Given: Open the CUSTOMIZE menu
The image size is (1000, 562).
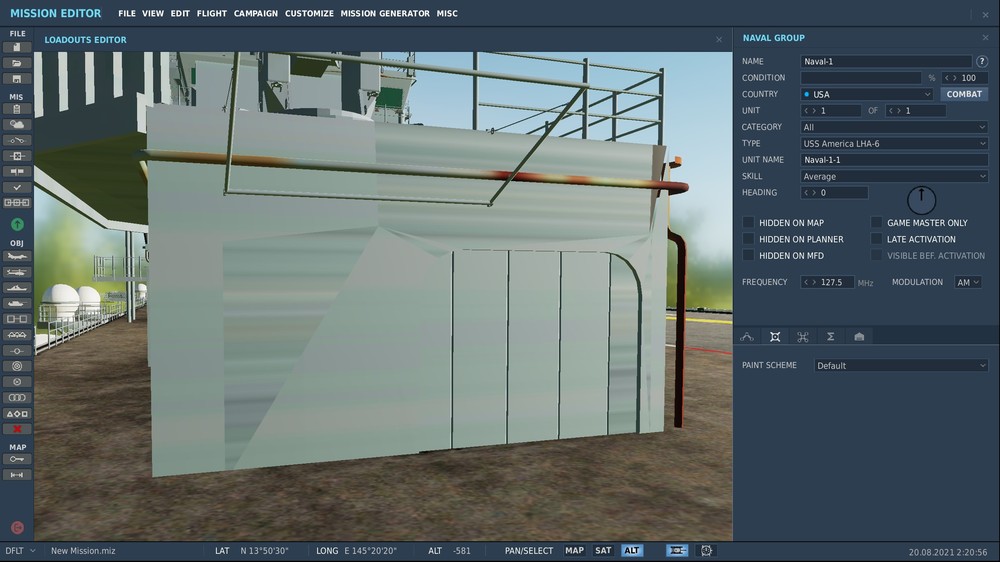Looking at the screenshot, I should pyautogui.click(x=309, y=13).
